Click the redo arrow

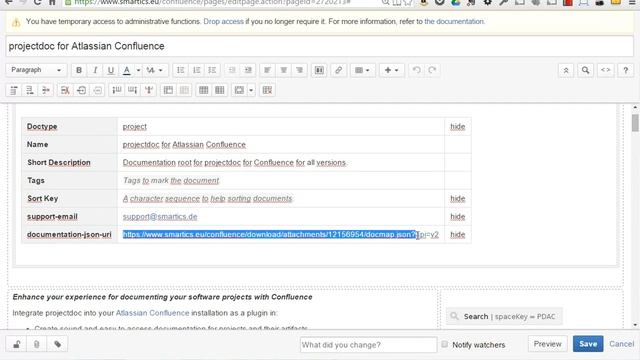click(x=432, y=70)
